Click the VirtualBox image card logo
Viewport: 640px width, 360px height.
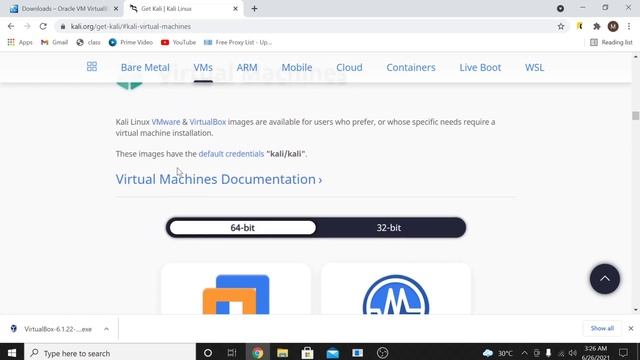tap(396, 295)
